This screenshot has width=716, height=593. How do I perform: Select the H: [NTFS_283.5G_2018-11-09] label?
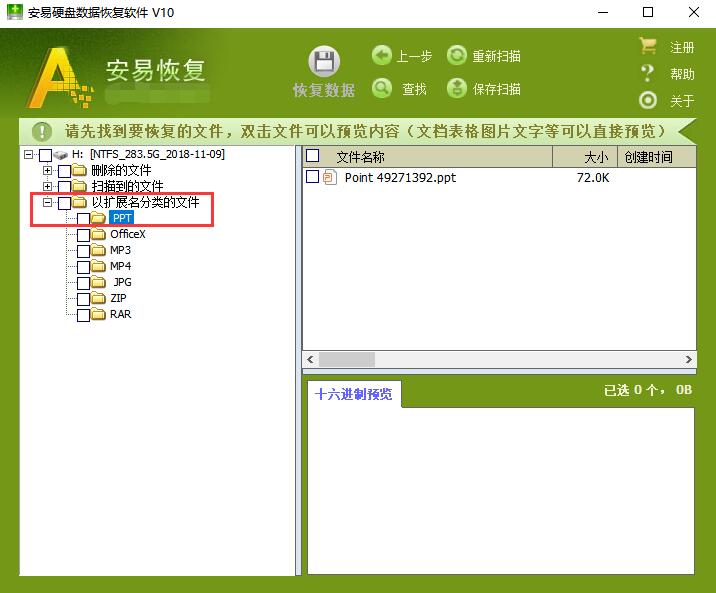[x=148, y=154]
